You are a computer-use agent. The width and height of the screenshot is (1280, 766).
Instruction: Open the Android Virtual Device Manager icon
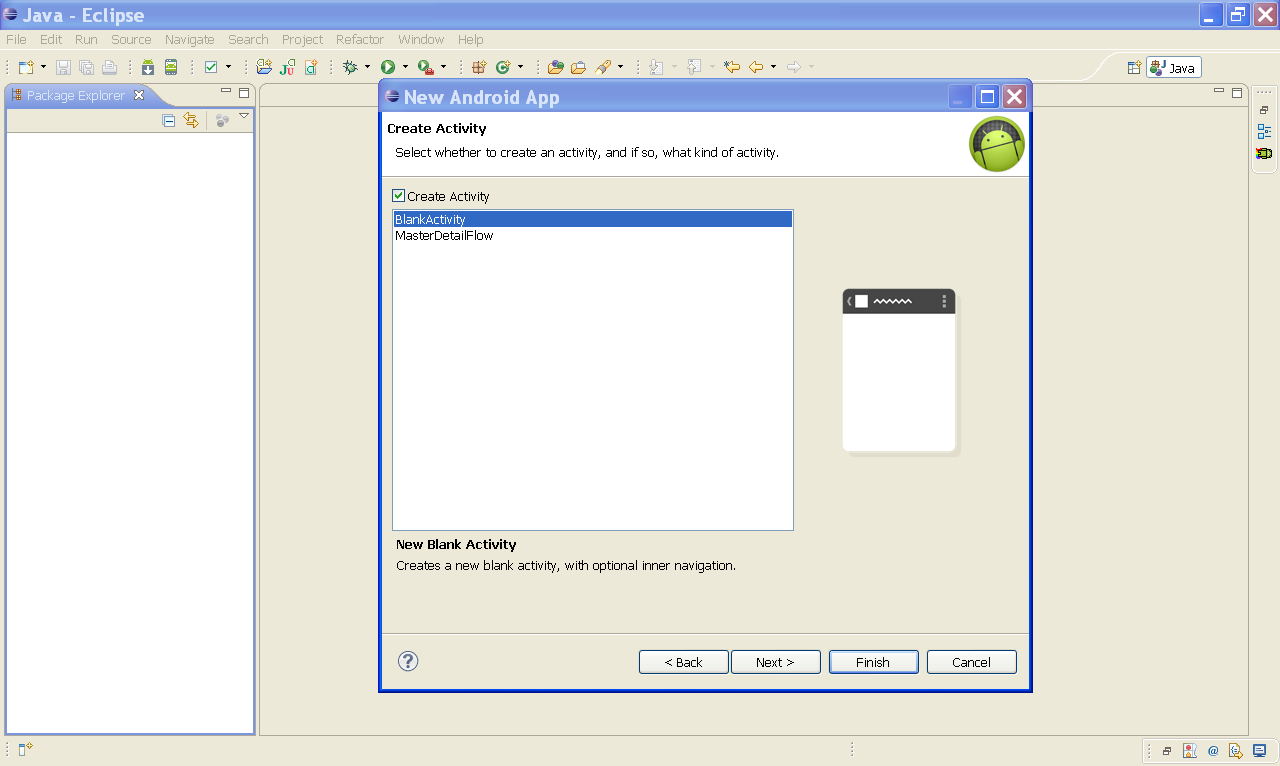coord(170,67)
